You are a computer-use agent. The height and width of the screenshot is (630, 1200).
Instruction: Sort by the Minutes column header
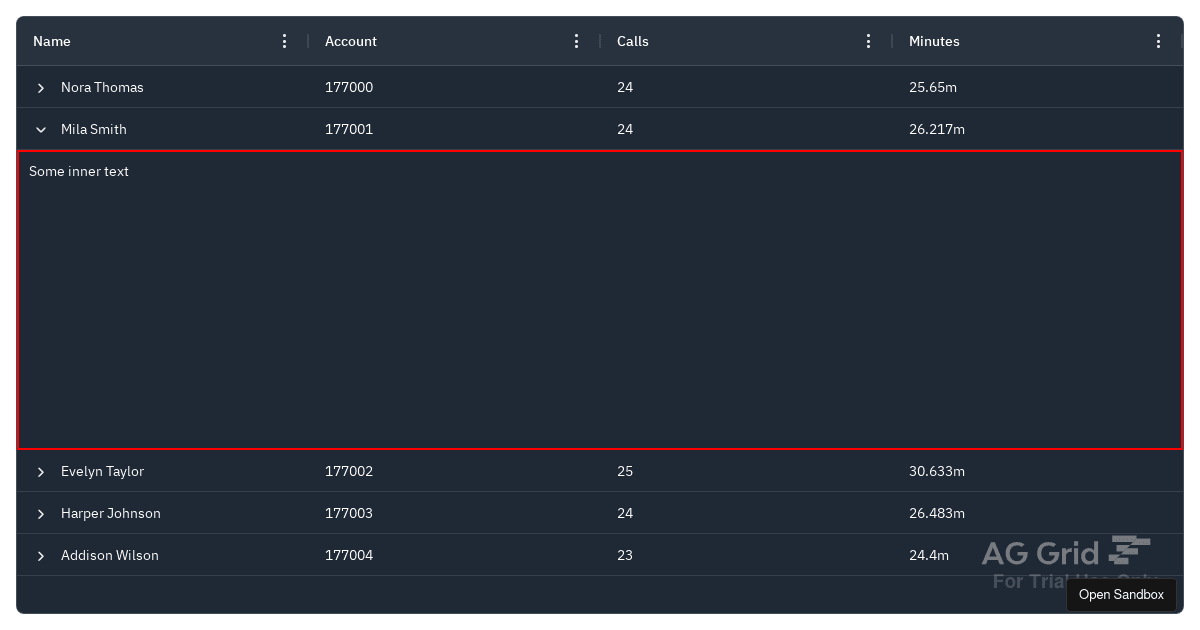point(934,41)
